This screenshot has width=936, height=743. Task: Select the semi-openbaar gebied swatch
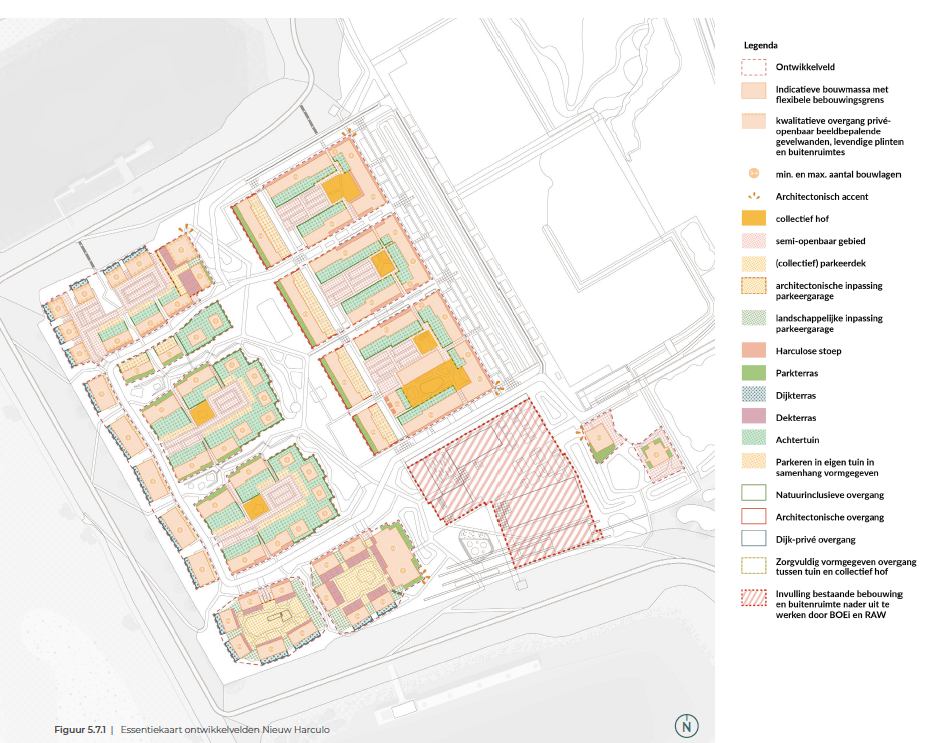click(753, 241)
